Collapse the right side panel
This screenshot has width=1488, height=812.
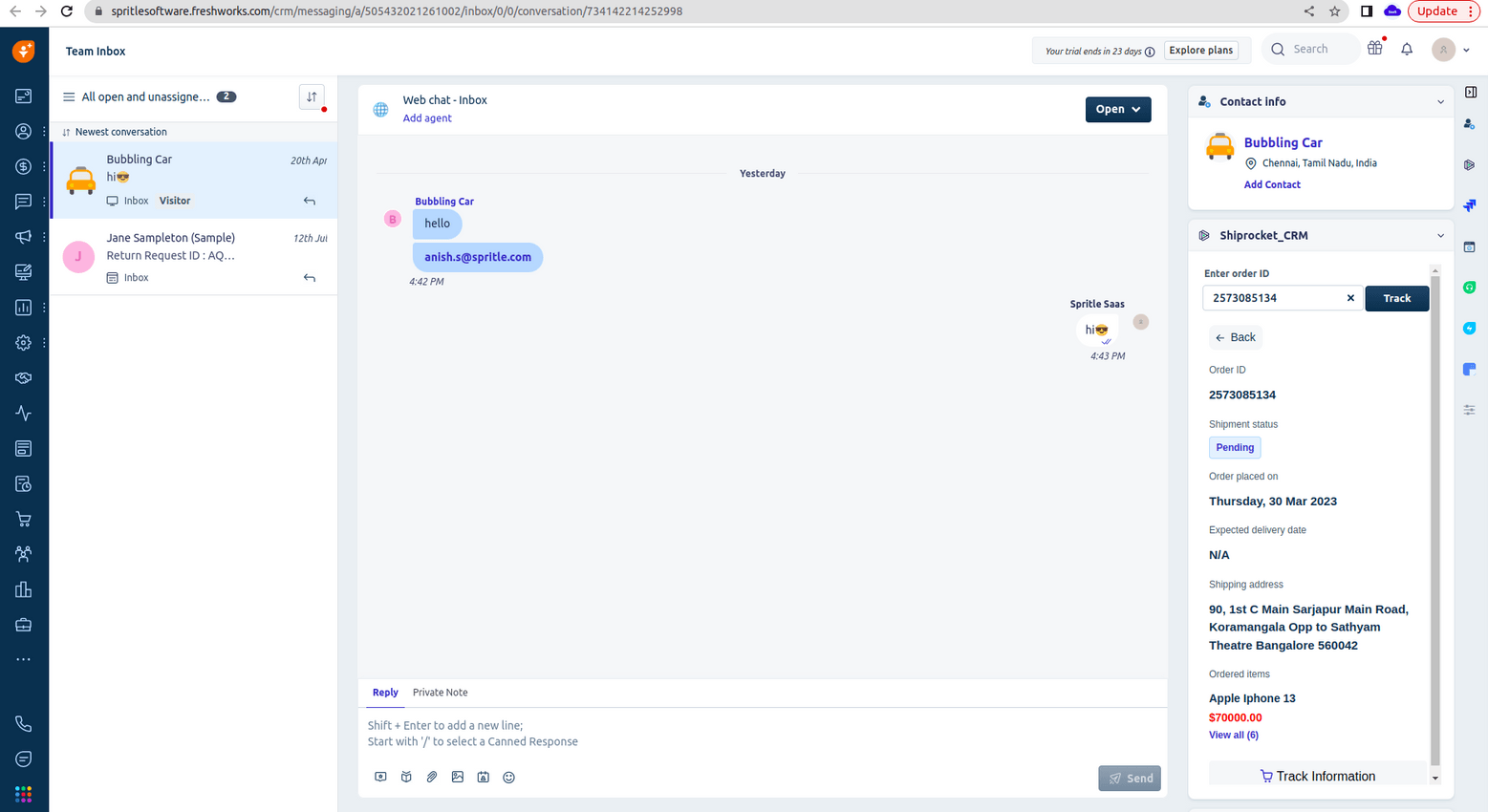[1471, 93]
